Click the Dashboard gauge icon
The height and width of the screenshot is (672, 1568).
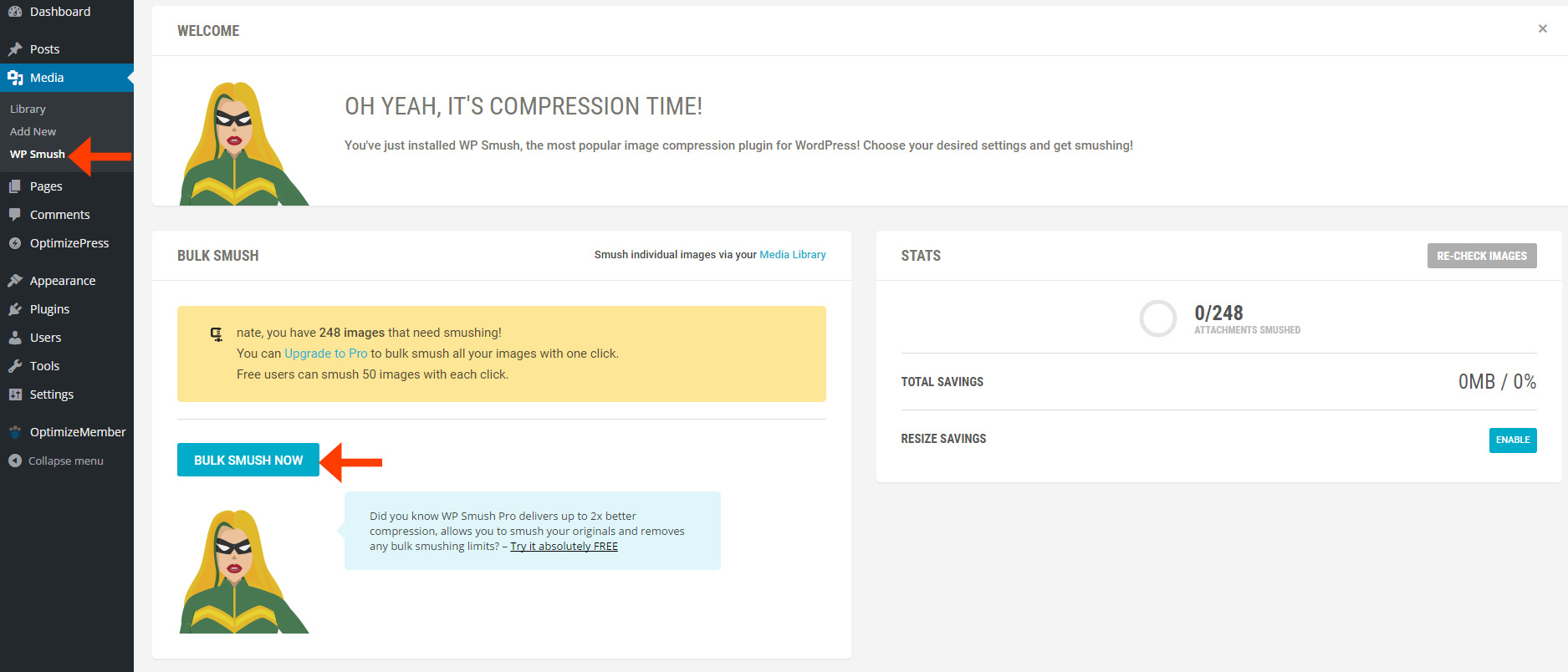15,12
